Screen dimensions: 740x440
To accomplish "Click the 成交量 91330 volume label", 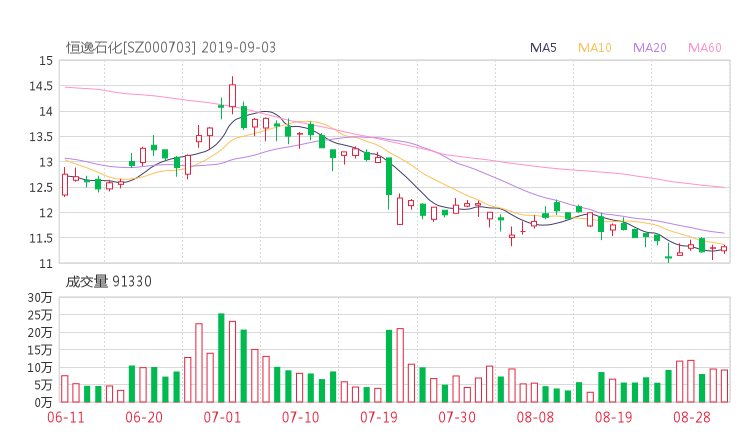I will click(109, 282).
